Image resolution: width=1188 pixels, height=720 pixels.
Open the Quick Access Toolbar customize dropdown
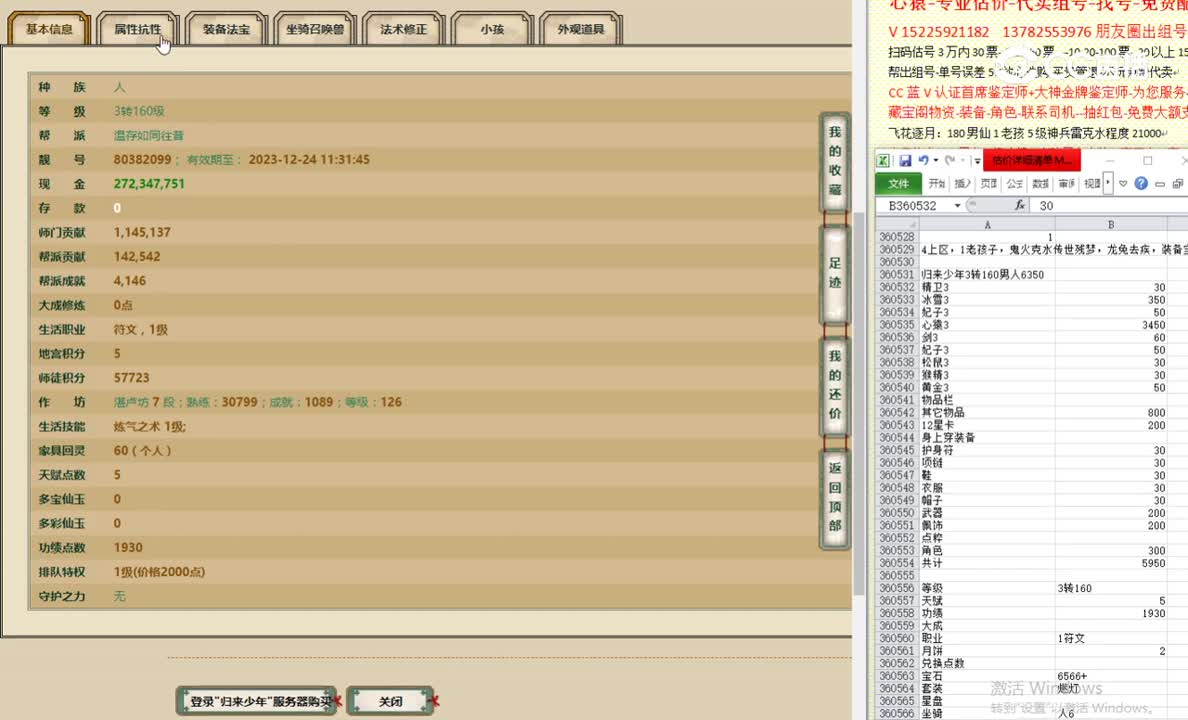976,161
